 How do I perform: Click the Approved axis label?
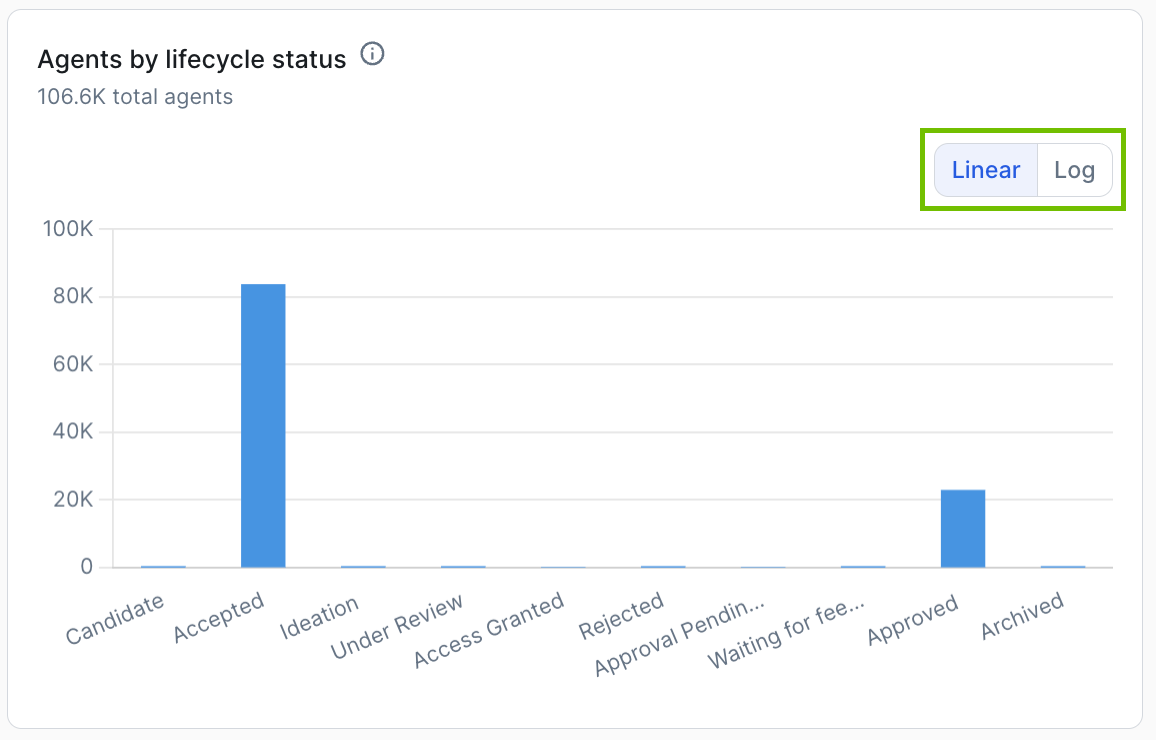point(913,619)
